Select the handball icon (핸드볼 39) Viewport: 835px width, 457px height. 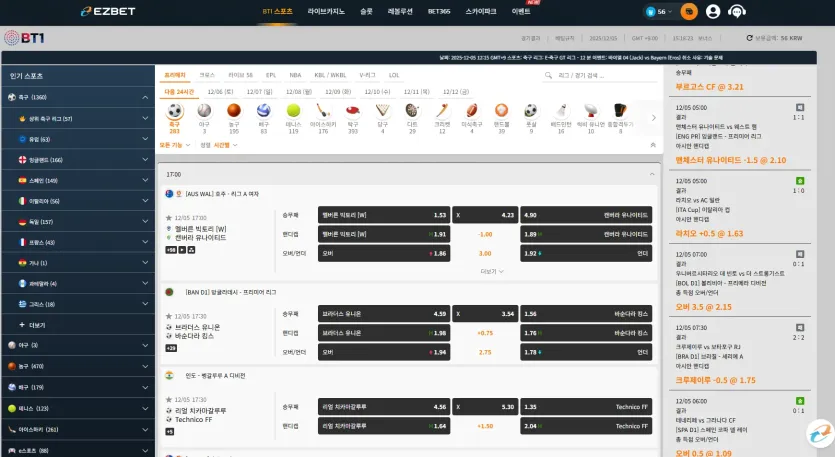(501, 111)
